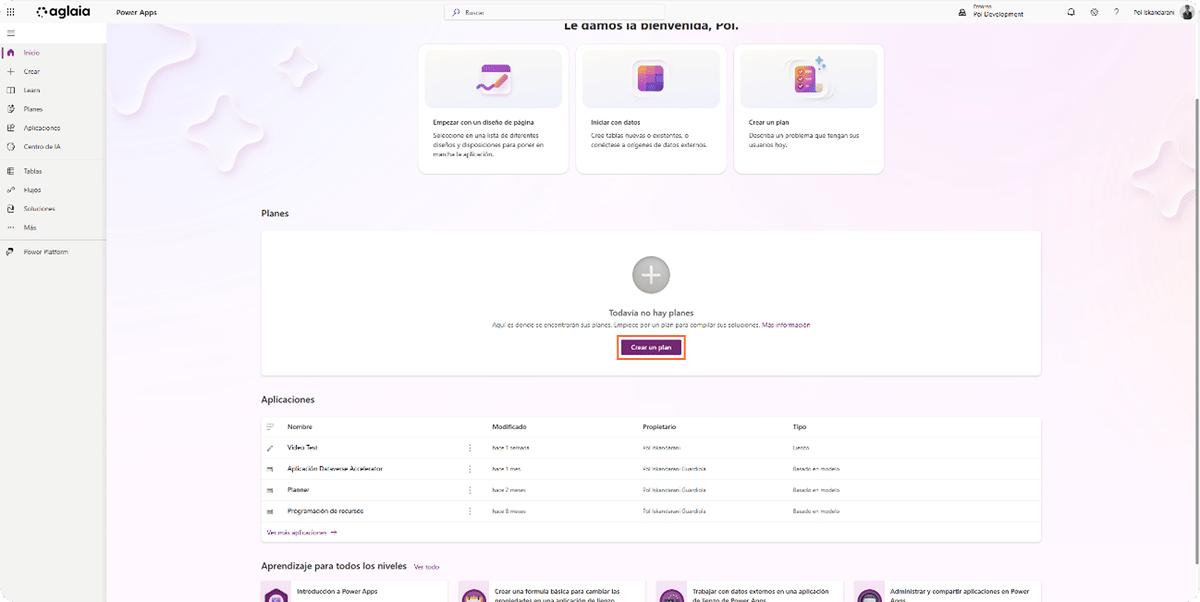
Task: Click the Buscar search field
Action: click(x=554, y=11)
